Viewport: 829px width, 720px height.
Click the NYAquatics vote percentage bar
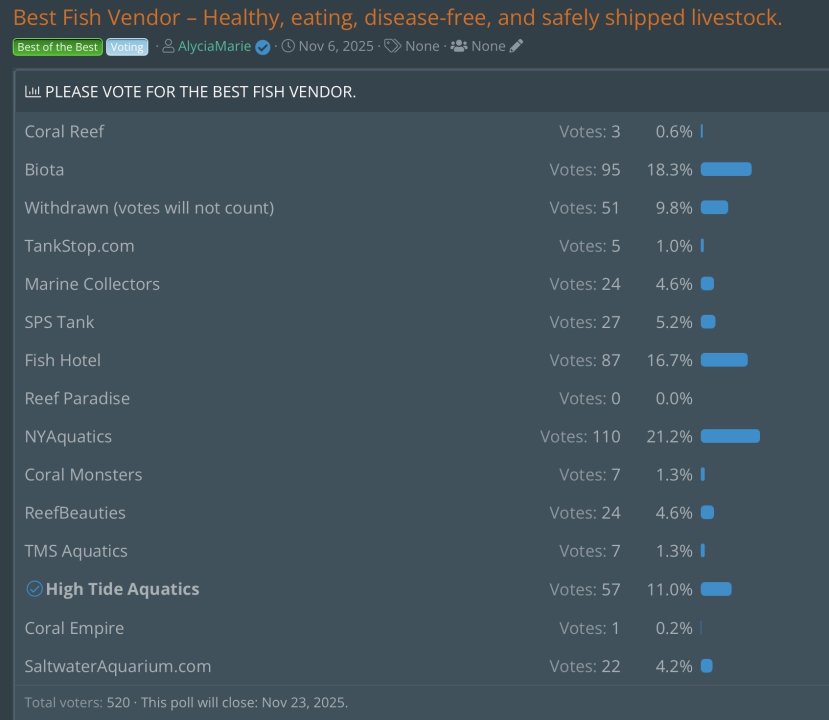point(730,436)
